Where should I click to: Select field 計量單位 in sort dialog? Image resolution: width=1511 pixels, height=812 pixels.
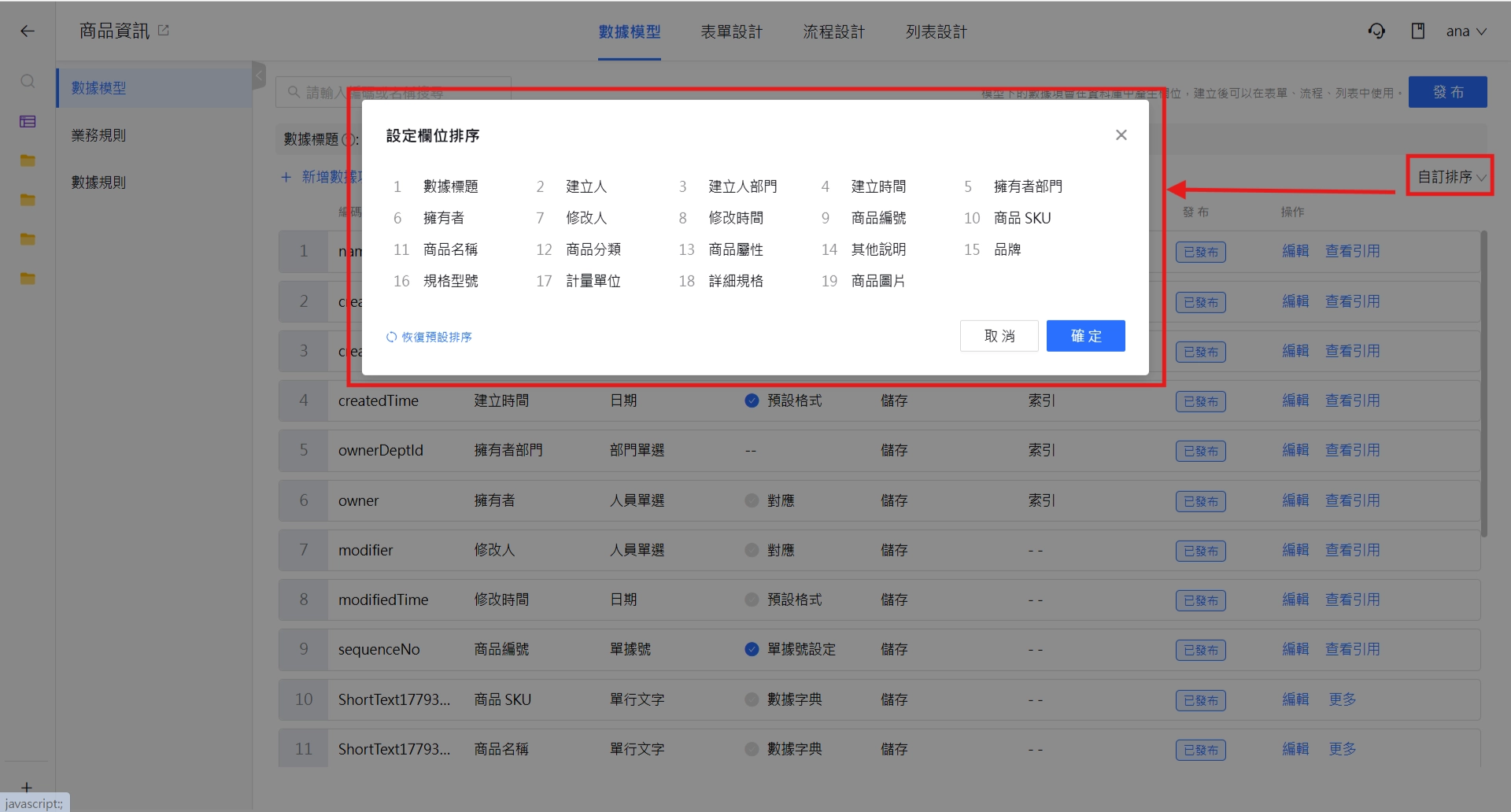pyautogui.click(x=593, y=281)
